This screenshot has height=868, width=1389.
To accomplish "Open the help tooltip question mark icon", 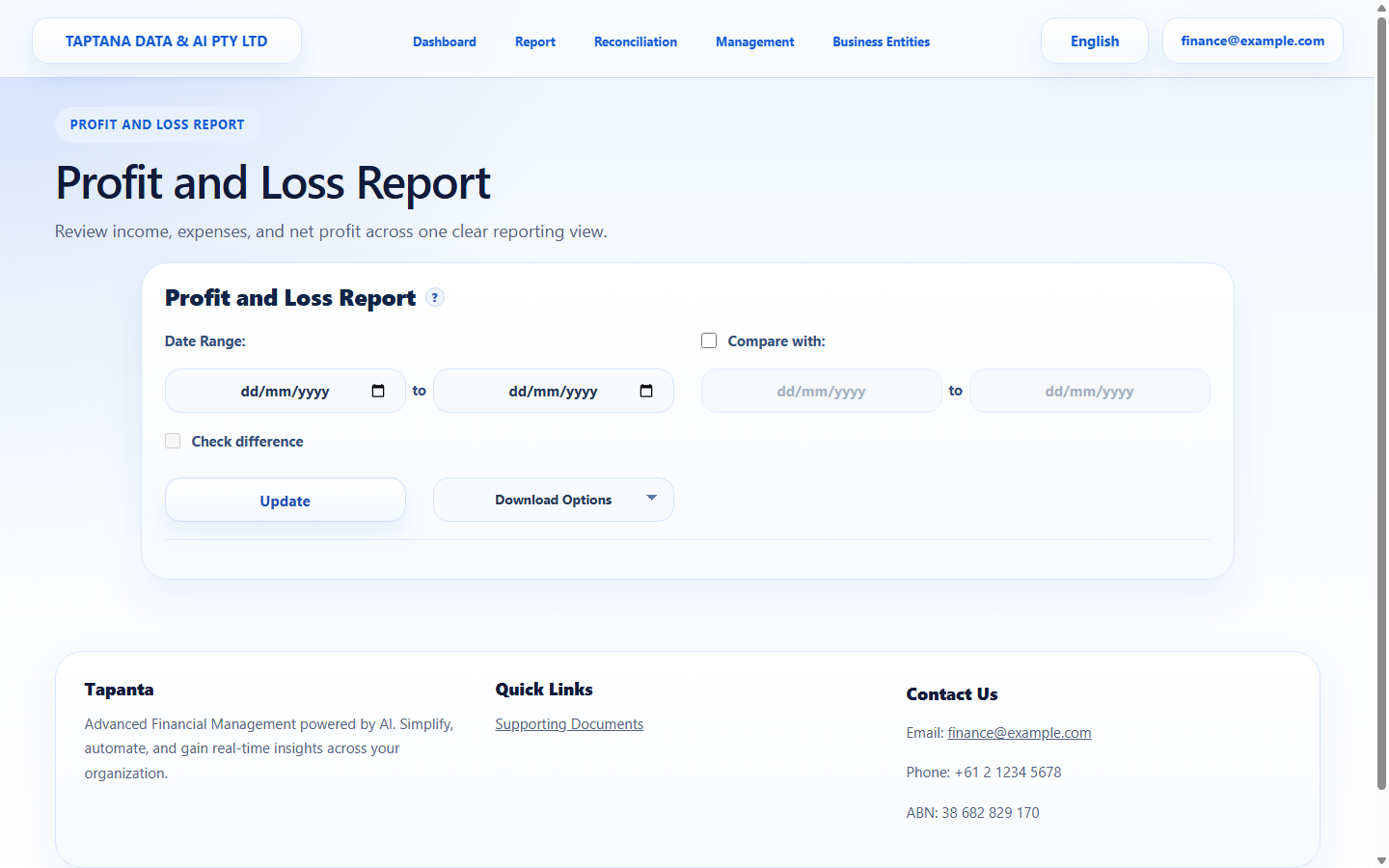I will 435,297.
